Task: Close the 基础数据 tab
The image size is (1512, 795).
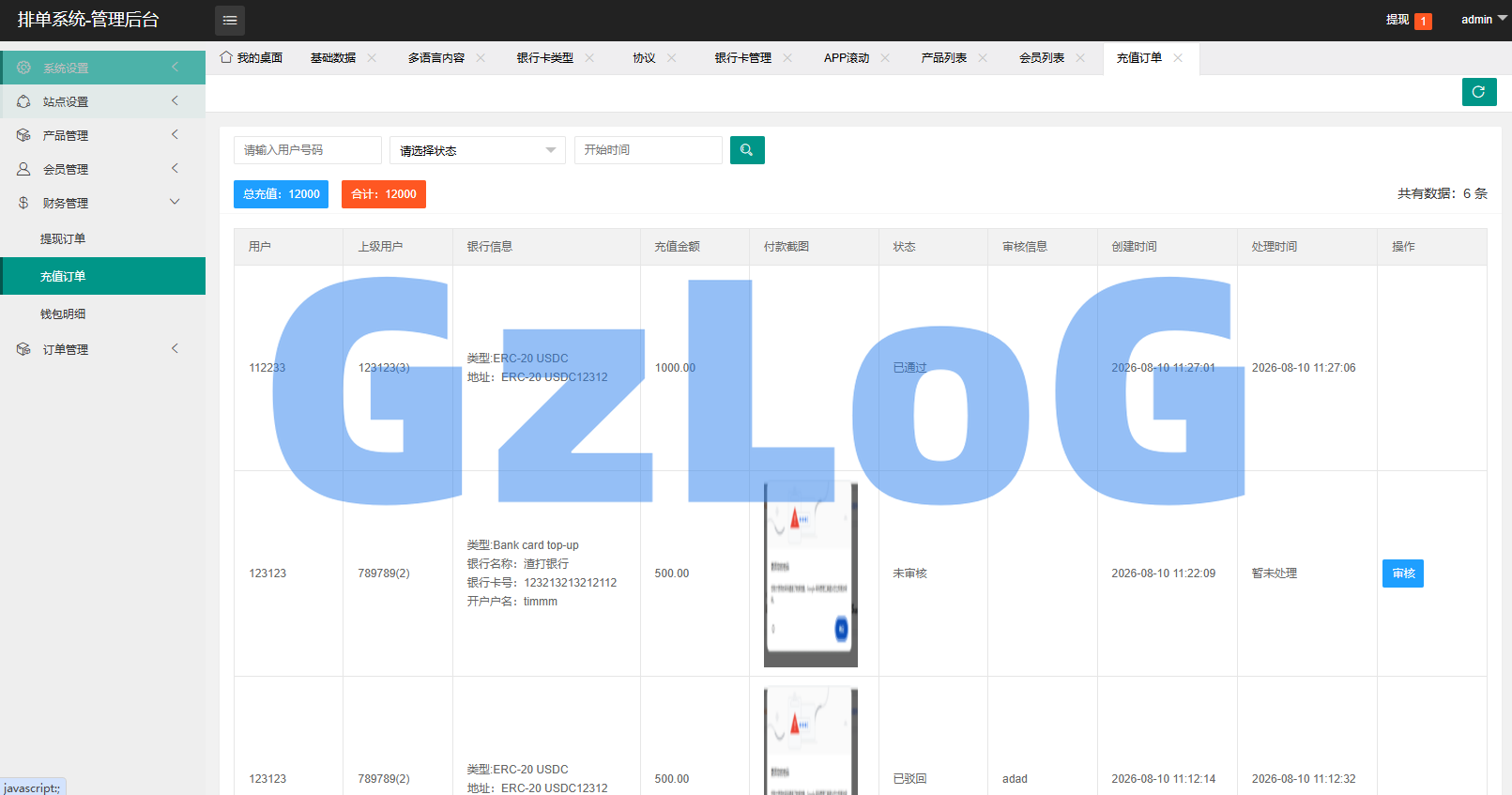Action: (x=372, y=58)
